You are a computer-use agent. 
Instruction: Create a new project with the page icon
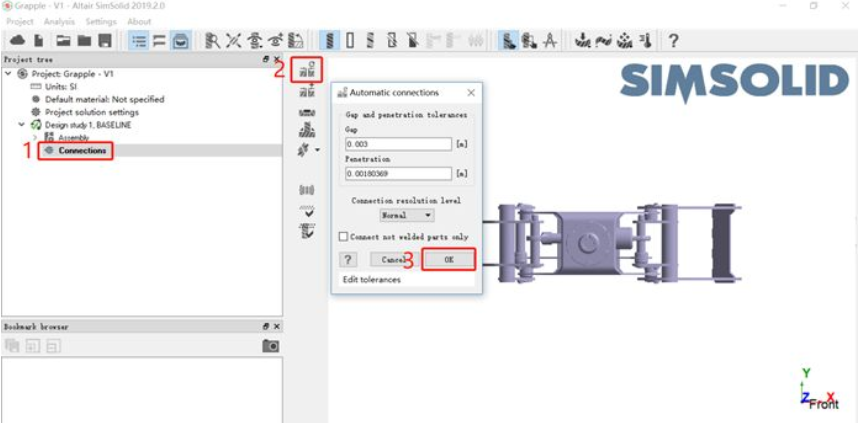click(38, 40)
